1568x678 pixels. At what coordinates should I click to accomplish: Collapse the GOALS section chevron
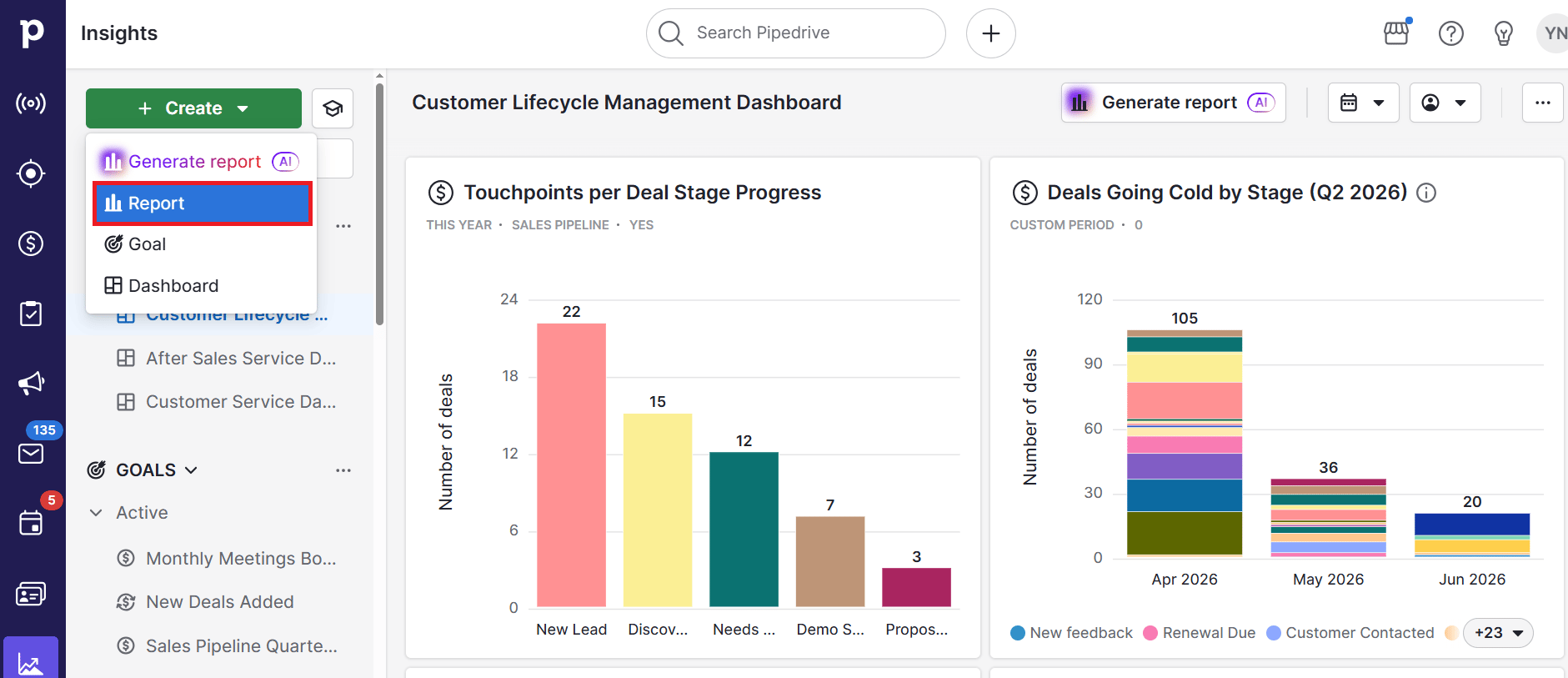tap(191, 470)
